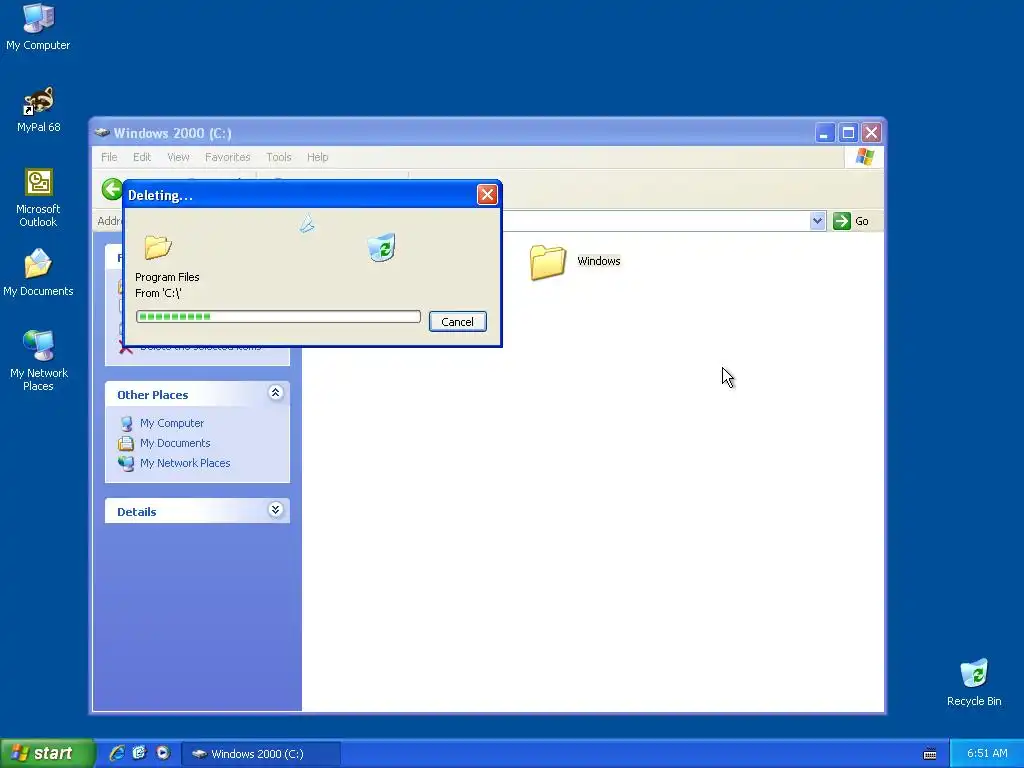Open the File menu

point(109,157)
